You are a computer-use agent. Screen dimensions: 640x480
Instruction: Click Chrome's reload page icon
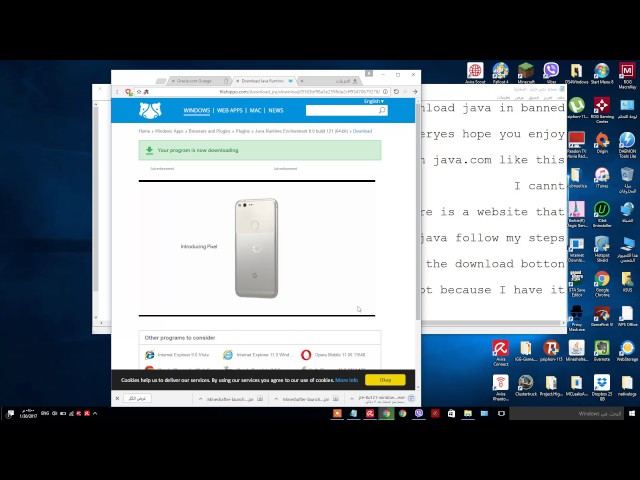point(396,92)
